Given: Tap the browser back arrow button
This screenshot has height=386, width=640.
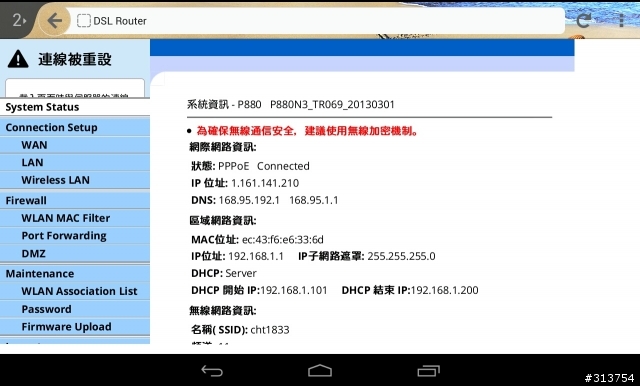Looking at the screenshot, I should tap(55, 20).
